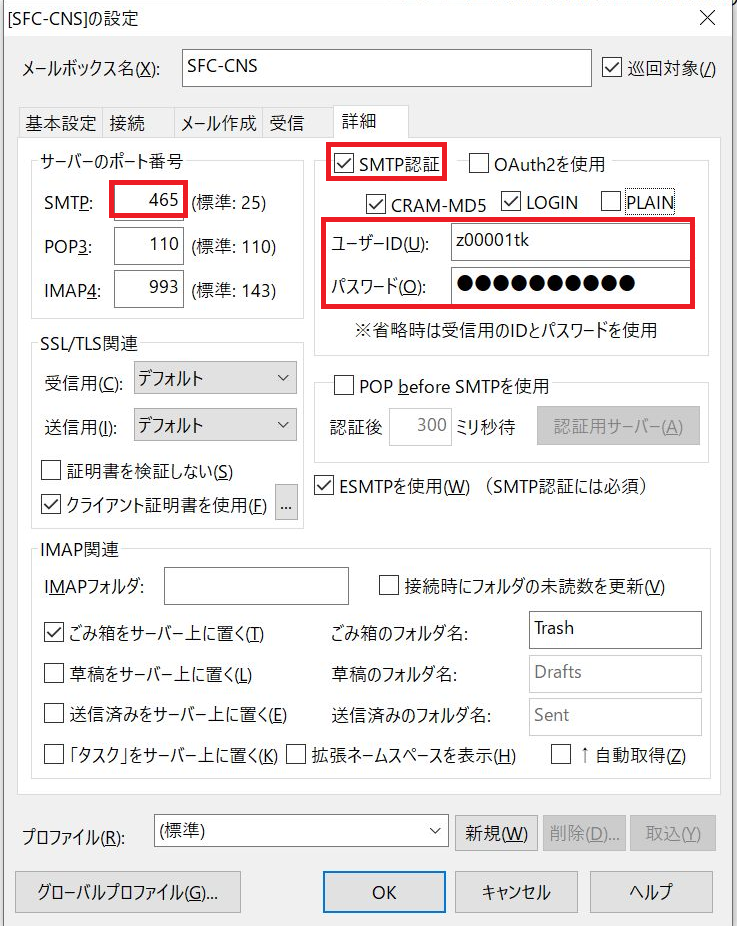Uncheck the CRAM-MD5 option
The image size is (737, 926).
(x=376, y=204)
